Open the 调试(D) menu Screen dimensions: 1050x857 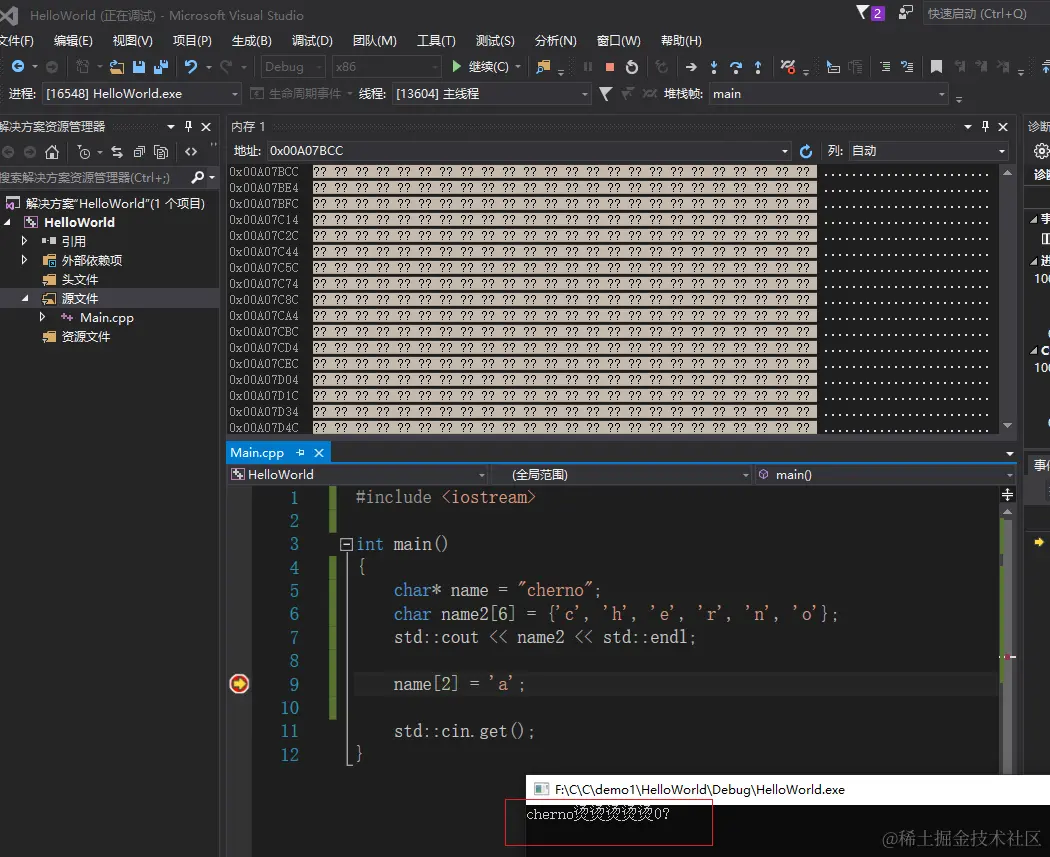click(312, 41)
